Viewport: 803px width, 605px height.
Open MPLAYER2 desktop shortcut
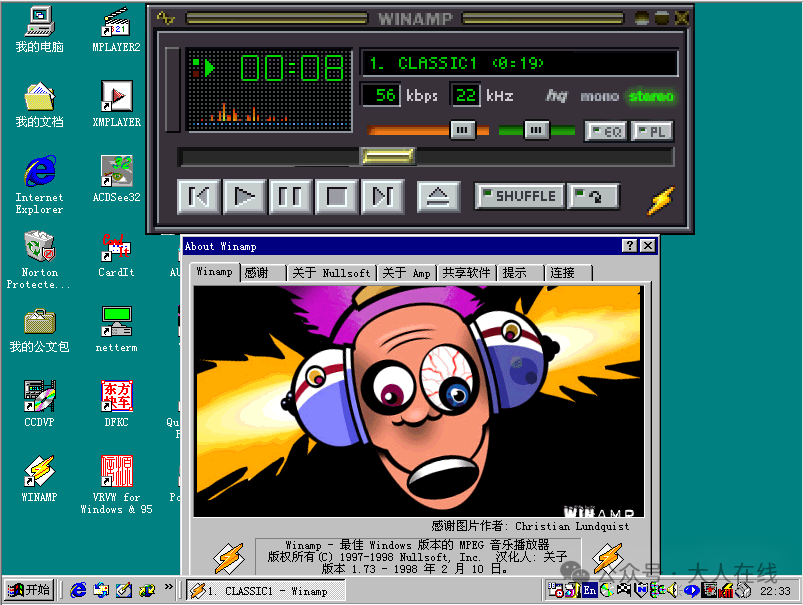pos(116,30)
